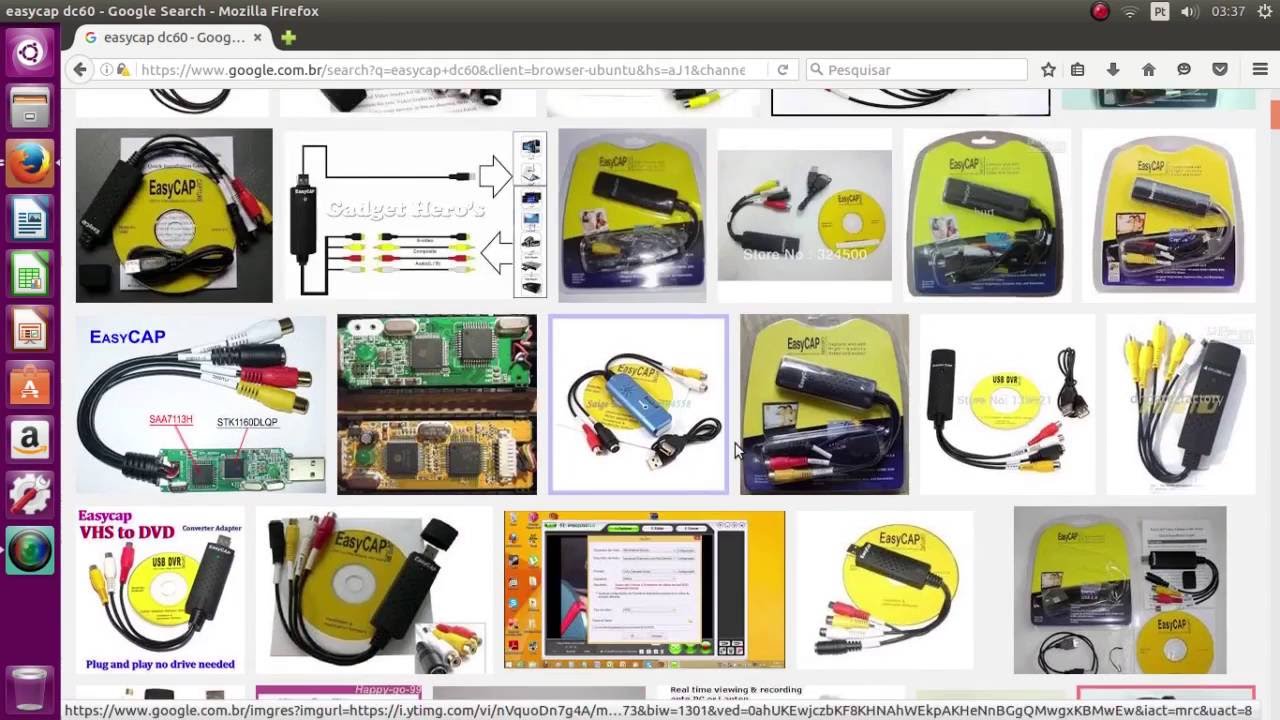Viewport: 1280px width, 720px height.
Task: Bookmark this page with the star icon
Action: coord(1048,69)
